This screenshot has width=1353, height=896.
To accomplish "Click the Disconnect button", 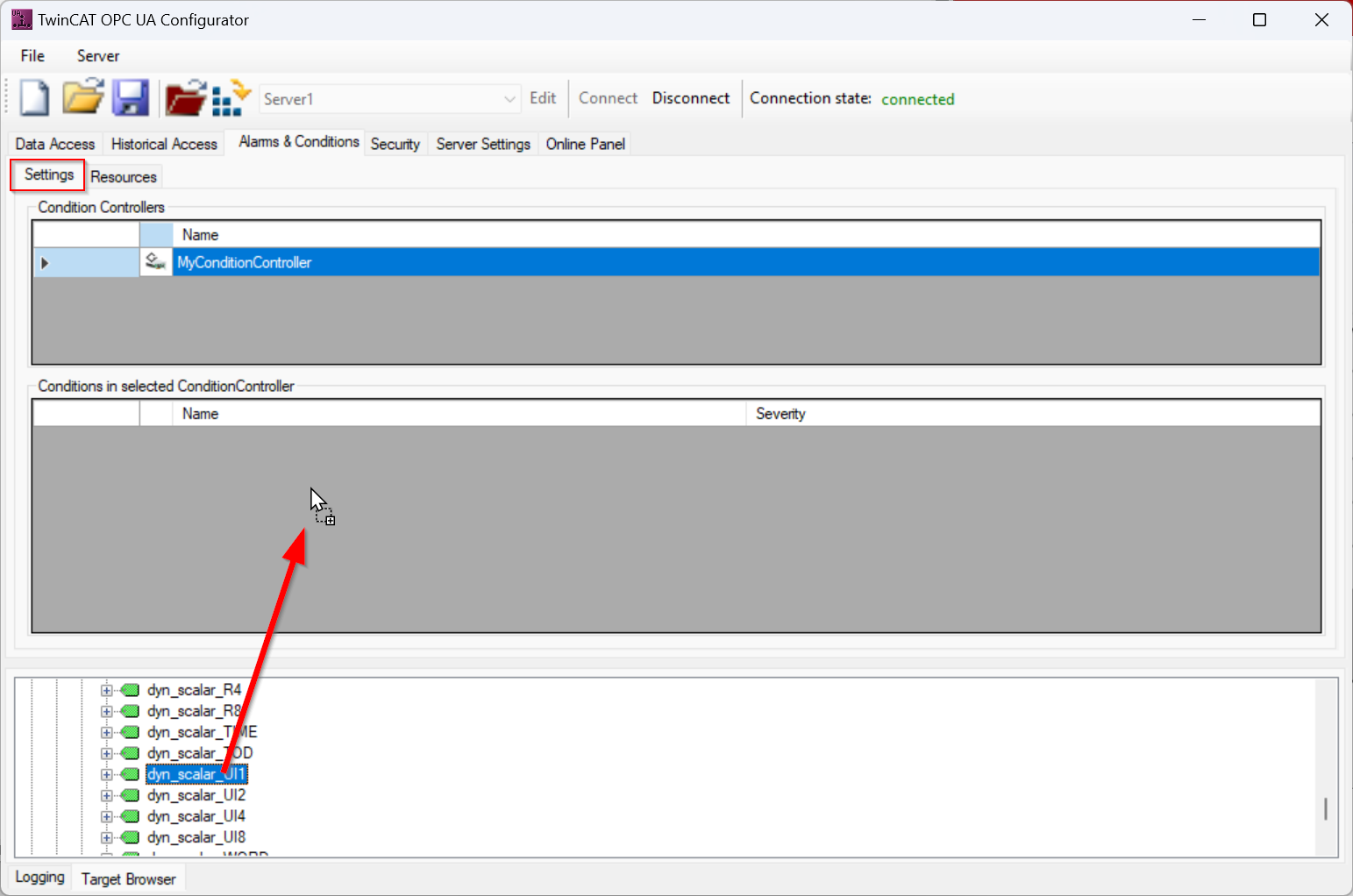I will (691, 98).
